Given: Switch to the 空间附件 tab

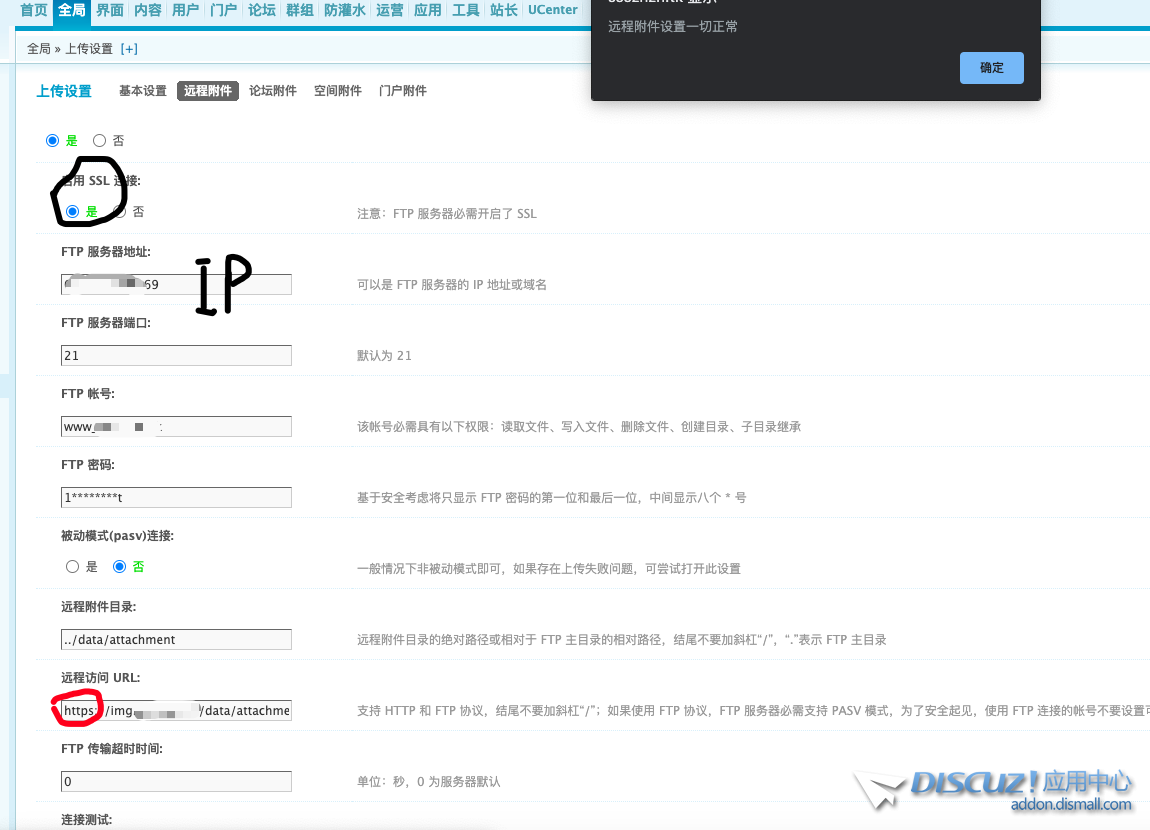Looking at the screenshot, I should tap(338, 91).
